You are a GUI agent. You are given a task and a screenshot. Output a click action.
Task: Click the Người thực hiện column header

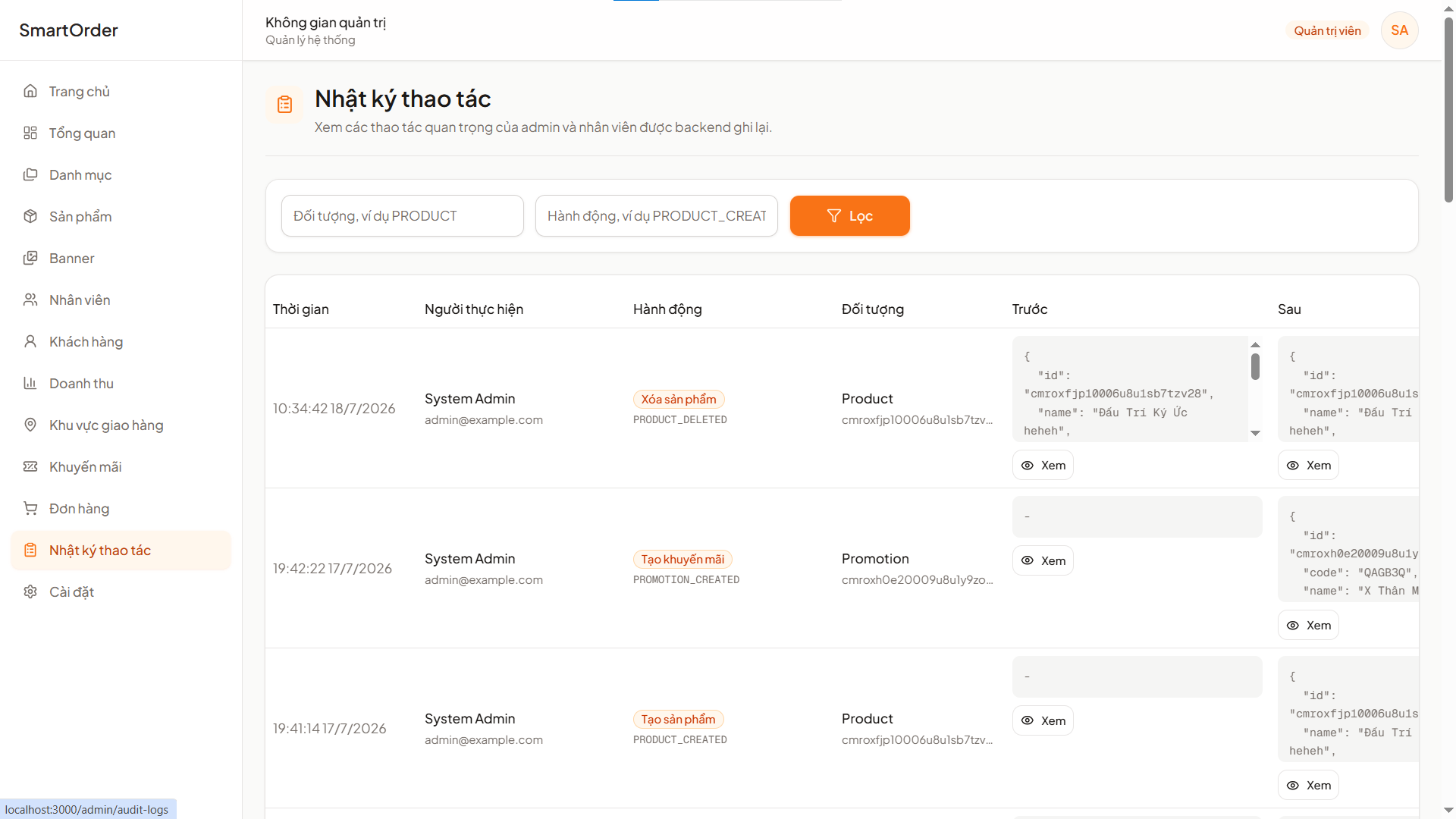point(474,309)
